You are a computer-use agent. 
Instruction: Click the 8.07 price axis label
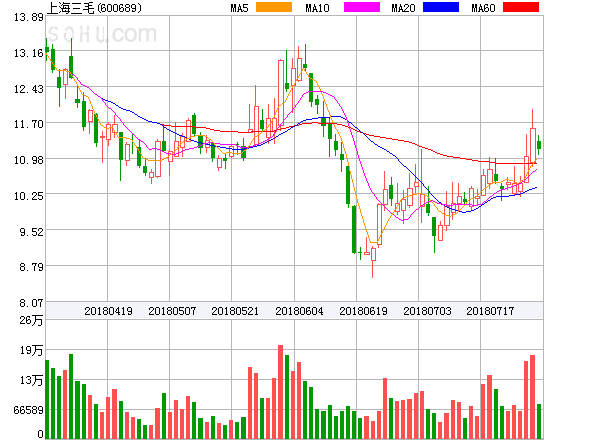(32, 303)
